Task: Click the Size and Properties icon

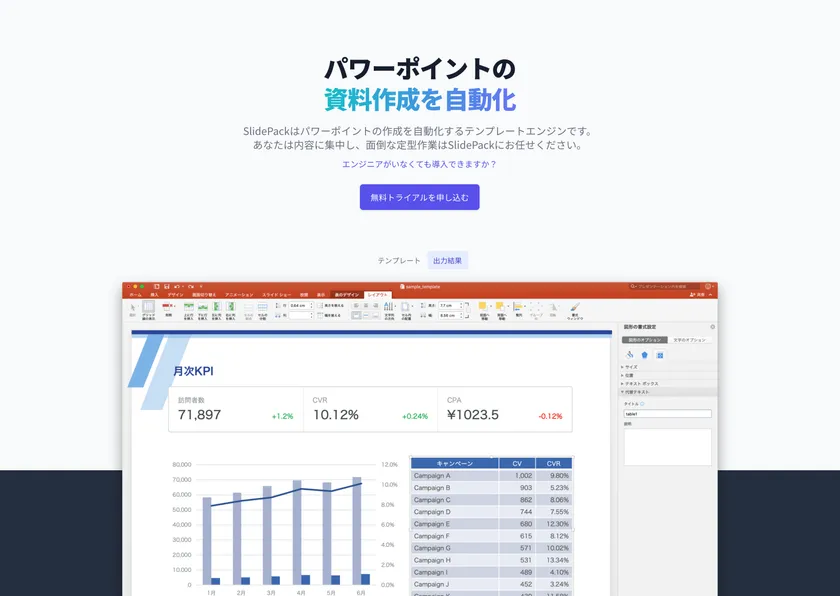Action: (x=660, y=355)
